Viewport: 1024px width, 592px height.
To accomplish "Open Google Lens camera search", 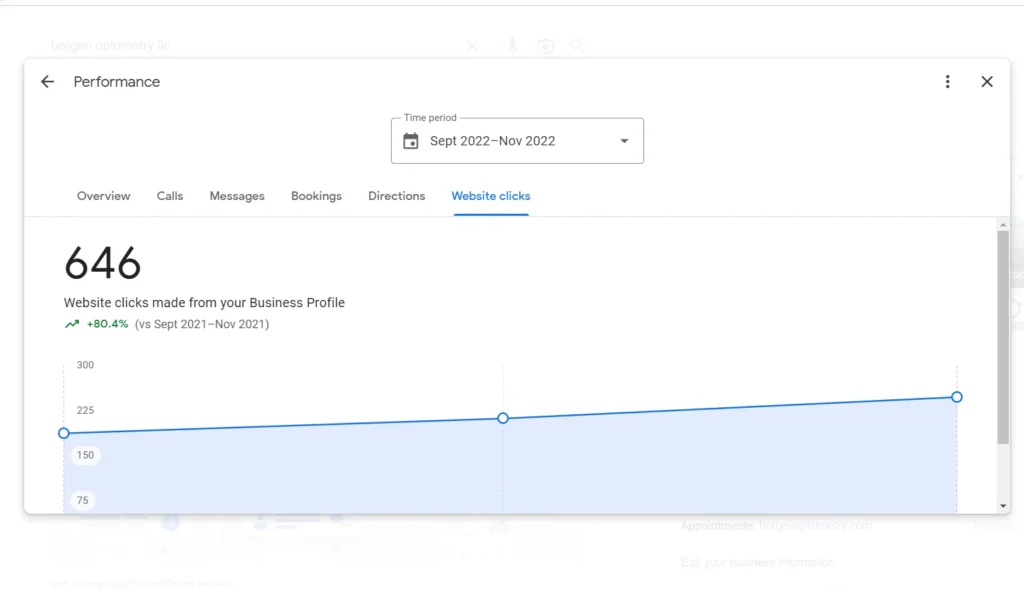I will (x=545, y=45).
